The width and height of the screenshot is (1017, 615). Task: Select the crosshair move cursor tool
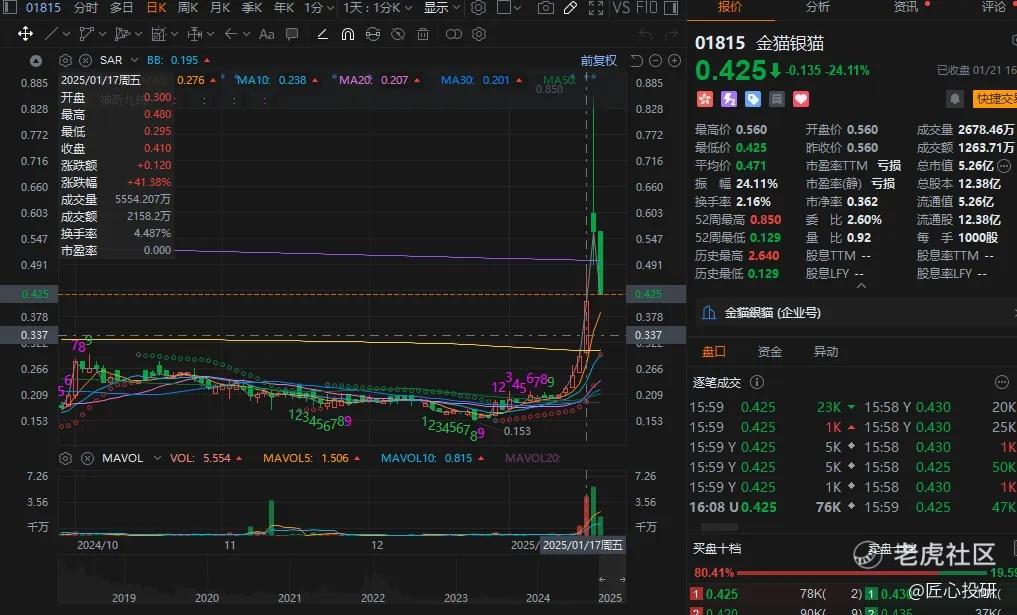tap(25, 34)
